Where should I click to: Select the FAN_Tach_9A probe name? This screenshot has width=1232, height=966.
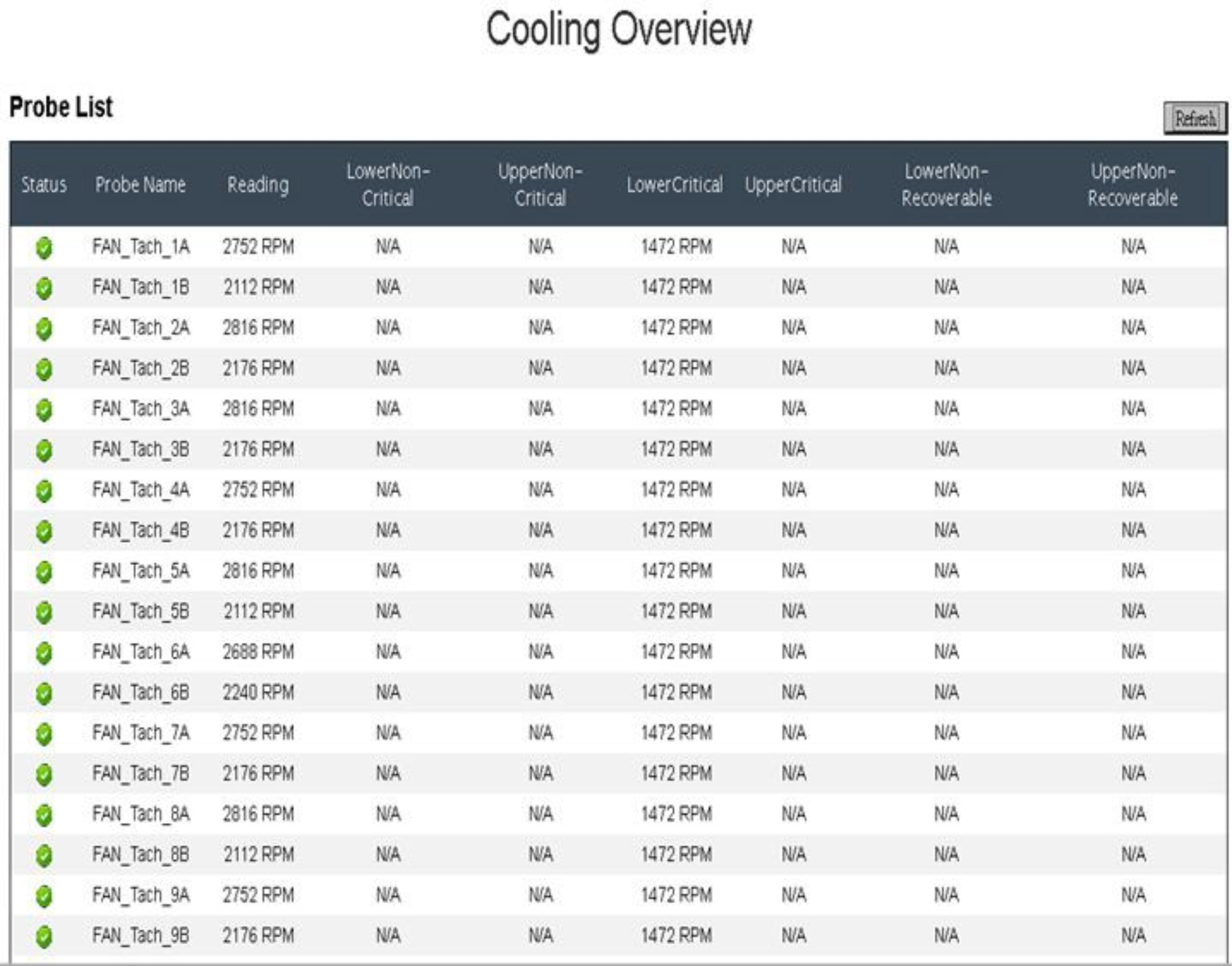tap(141, 895)
